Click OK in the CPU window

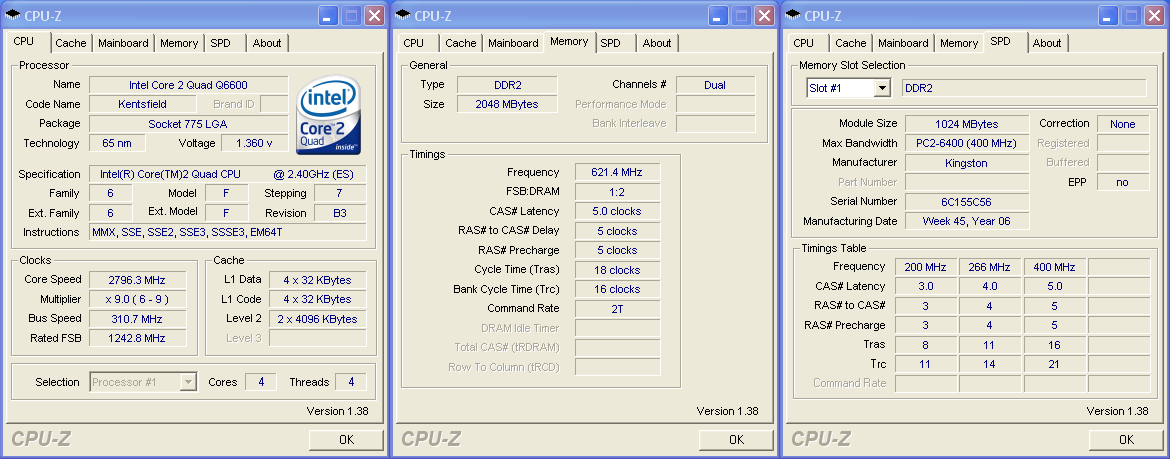click(346, 440)
